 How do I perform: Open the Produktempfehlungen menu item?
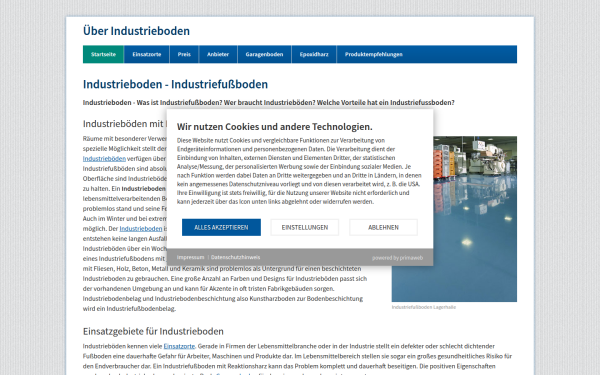coord(373,54)
